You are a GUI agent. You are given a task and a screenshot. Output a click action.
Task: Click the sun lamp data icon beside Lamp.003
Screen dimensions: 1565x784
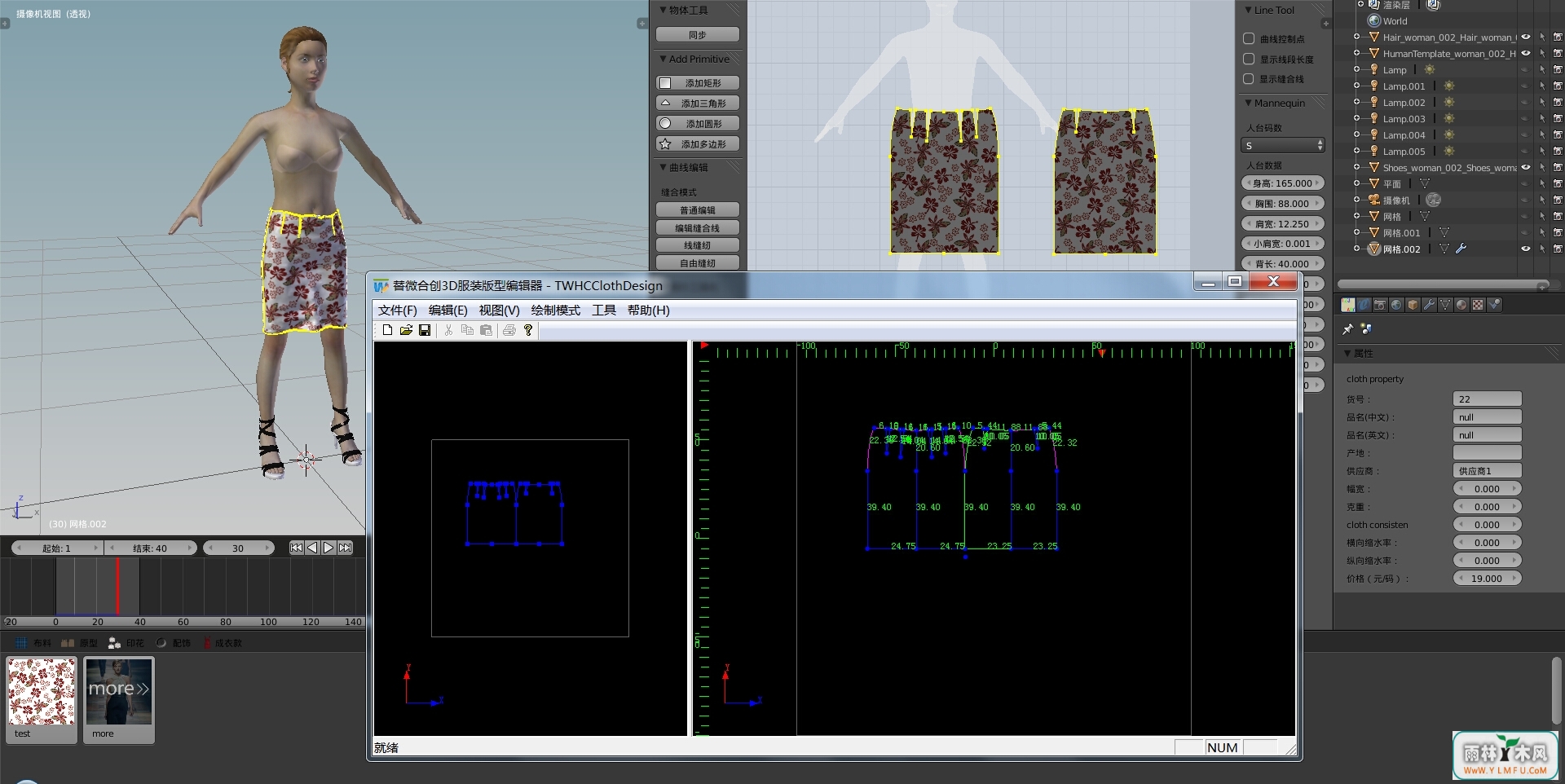coord(1449,119)
